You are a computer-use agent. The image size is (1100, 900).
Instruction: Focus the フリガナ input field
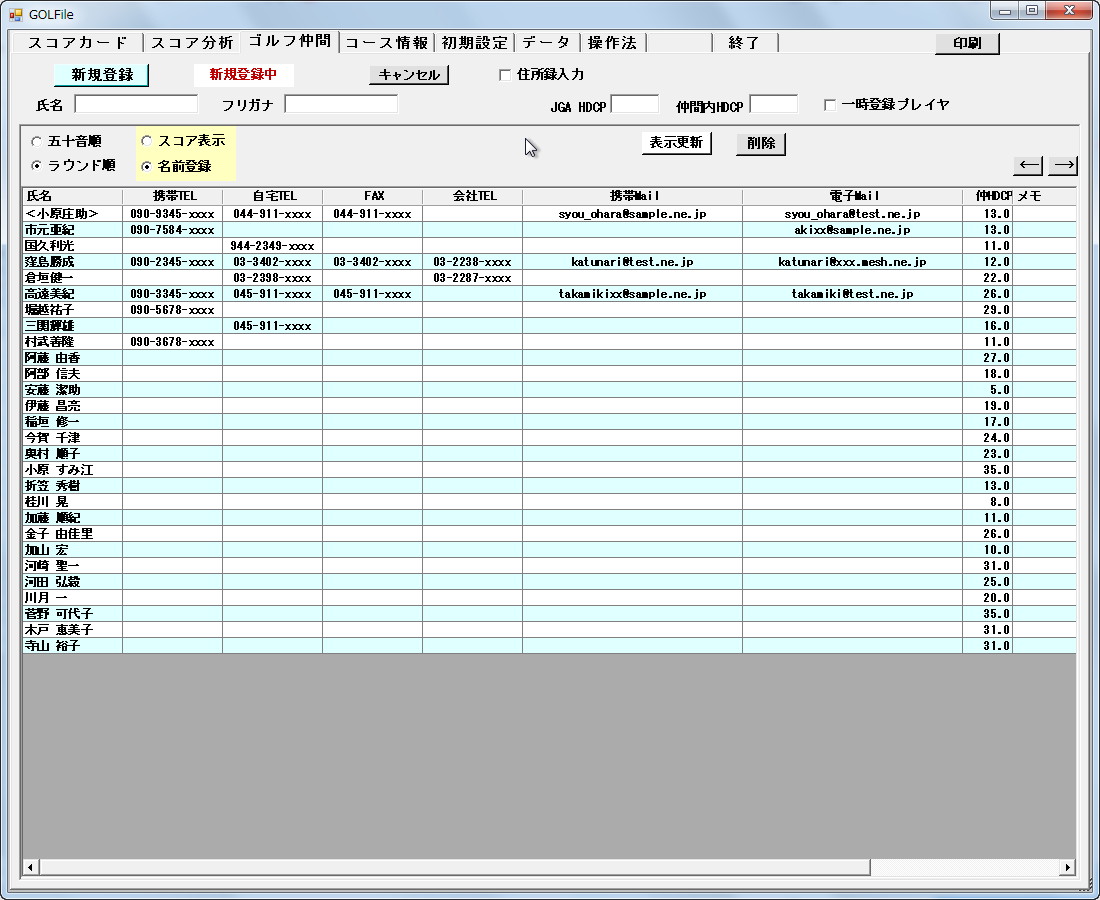(341, 104)
